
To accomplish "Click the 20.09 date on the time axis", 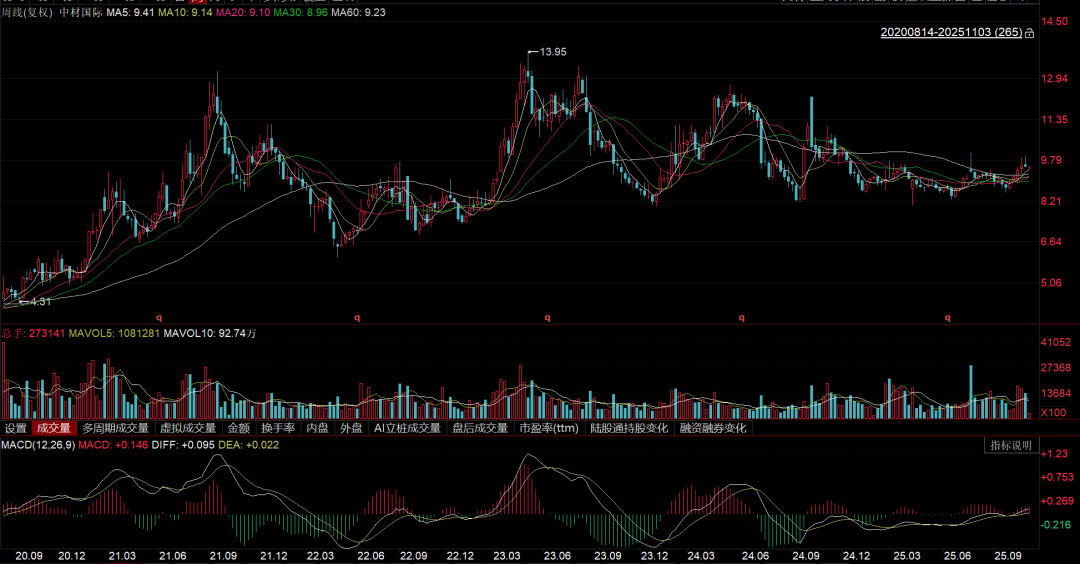I will [28, 556].
